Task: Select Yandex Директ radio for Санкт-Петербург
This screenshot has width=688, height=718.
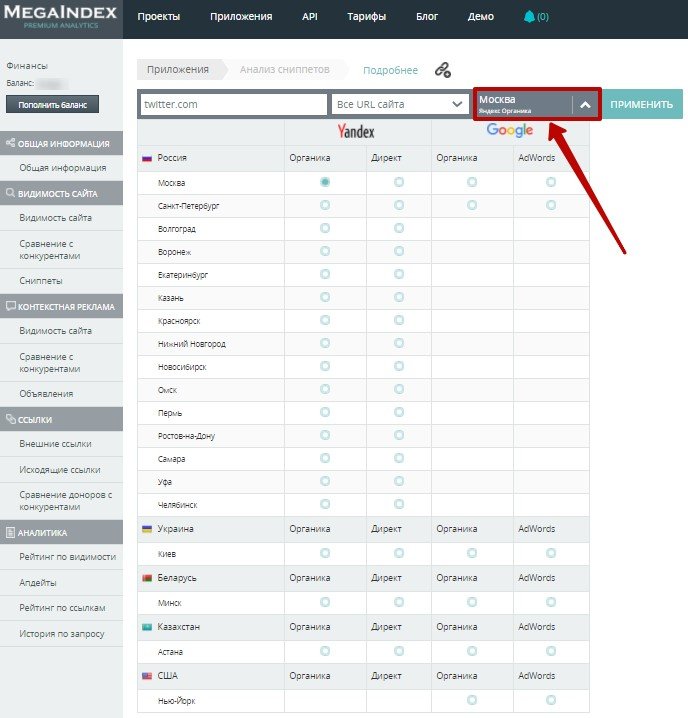Action: [399, 205]
